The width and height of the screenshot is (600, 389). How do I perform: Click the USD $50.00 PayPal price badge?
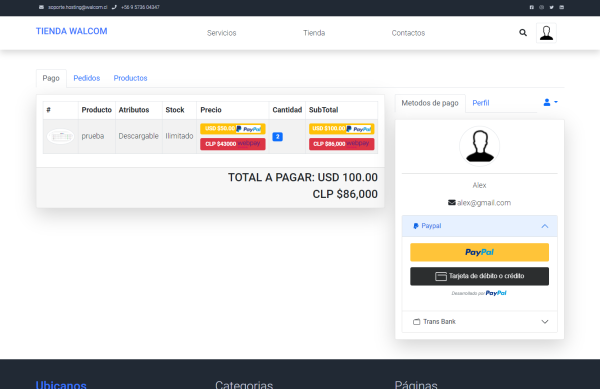[233, 129]
